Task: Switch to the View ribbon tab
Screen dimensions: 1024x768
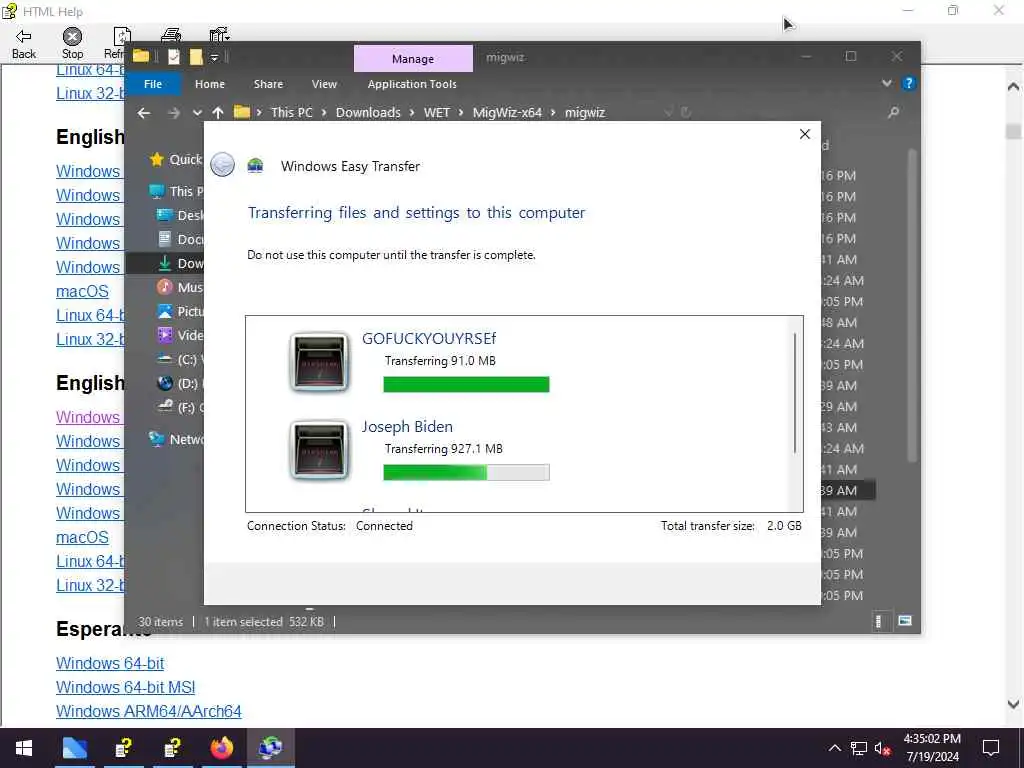Action: [324, 84]
